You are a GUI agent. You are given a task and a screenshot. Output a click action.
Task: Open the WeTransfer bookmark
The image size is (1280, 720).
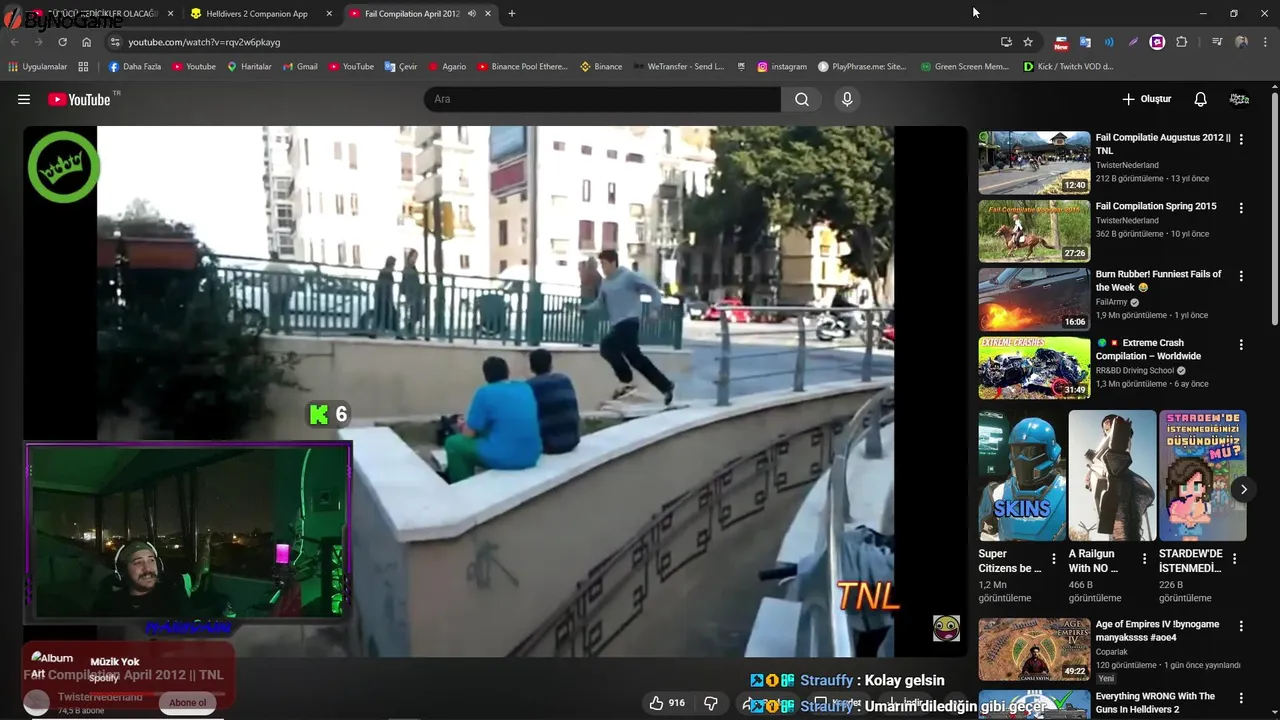[678, 67]
